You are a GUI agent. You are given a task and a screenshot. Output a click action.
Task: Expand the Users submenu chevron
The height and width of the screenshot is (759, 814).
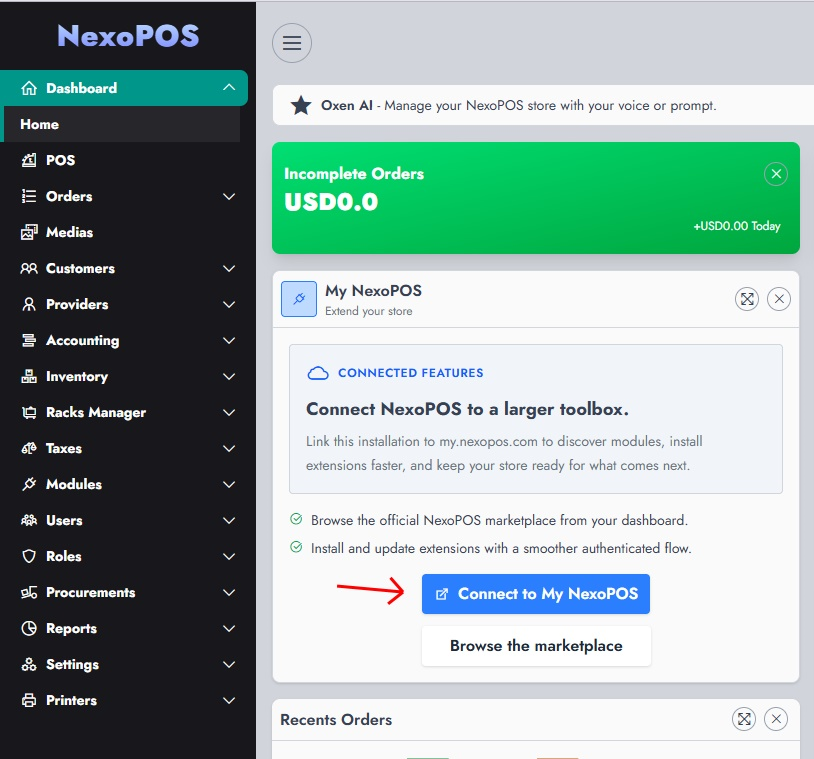coord(229,520)
